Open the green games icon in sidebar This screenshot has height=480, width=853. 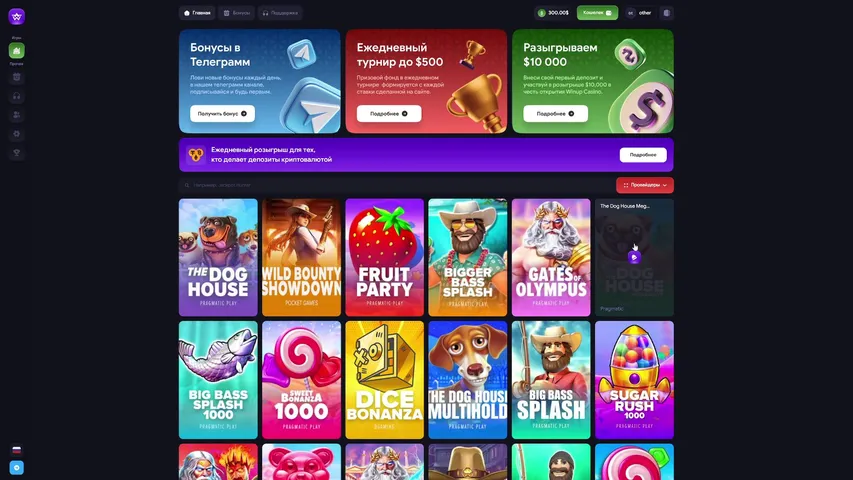click(16, 51)
